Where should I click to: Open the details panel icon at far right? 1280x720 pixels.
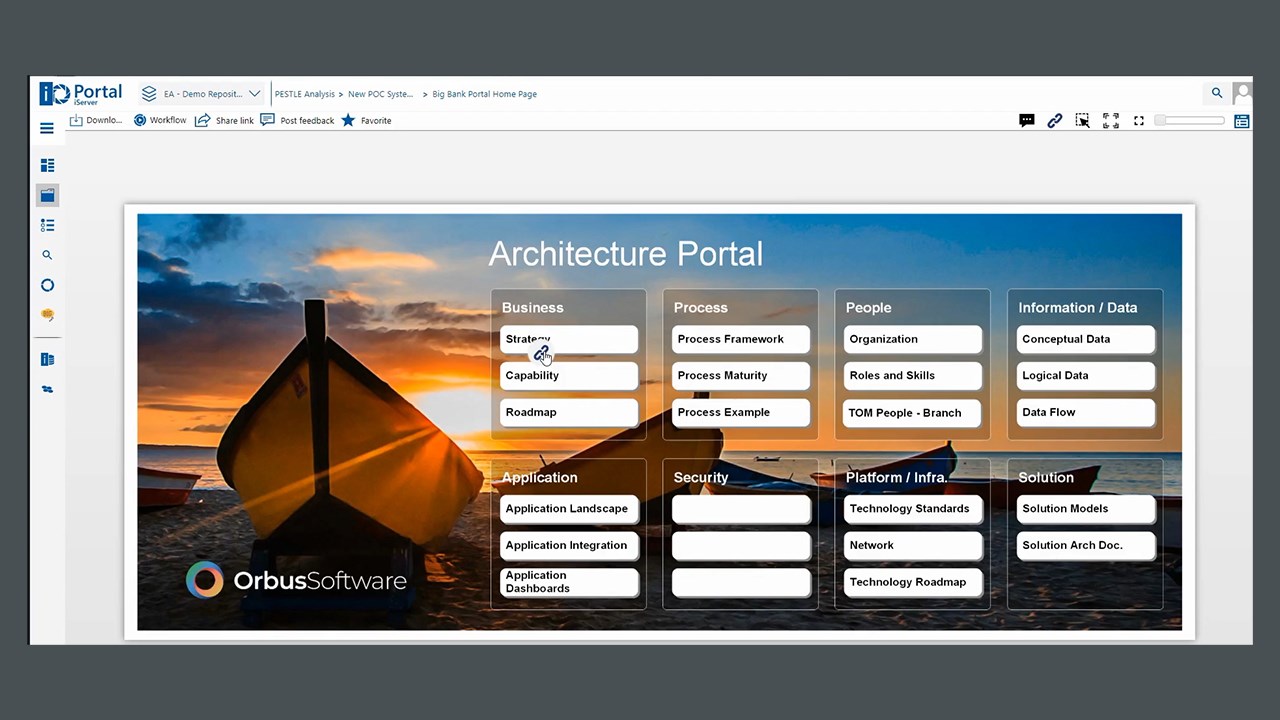point(1242,121)
